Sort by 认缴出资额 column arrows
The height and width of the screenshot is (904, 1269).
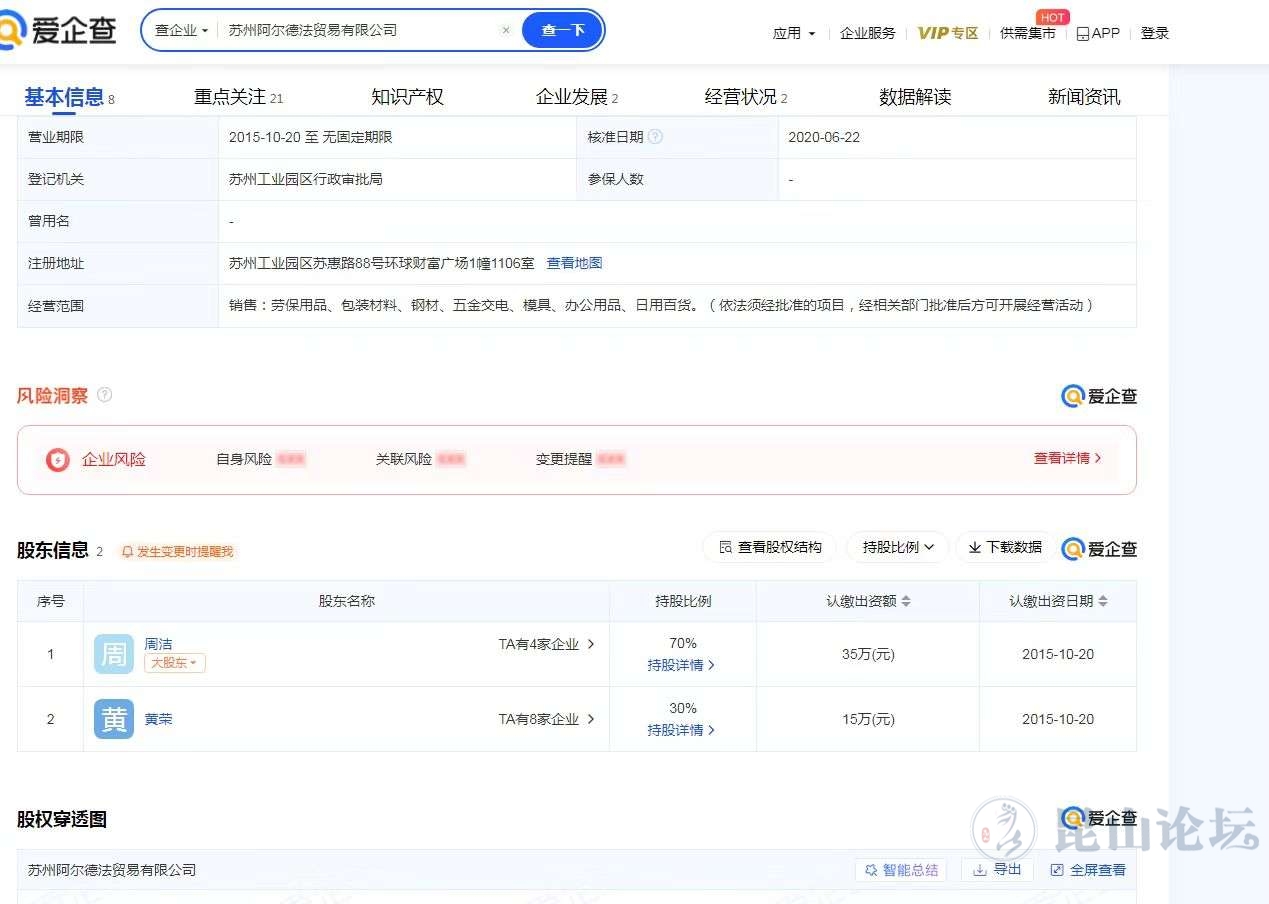click(x=906, y=601)
